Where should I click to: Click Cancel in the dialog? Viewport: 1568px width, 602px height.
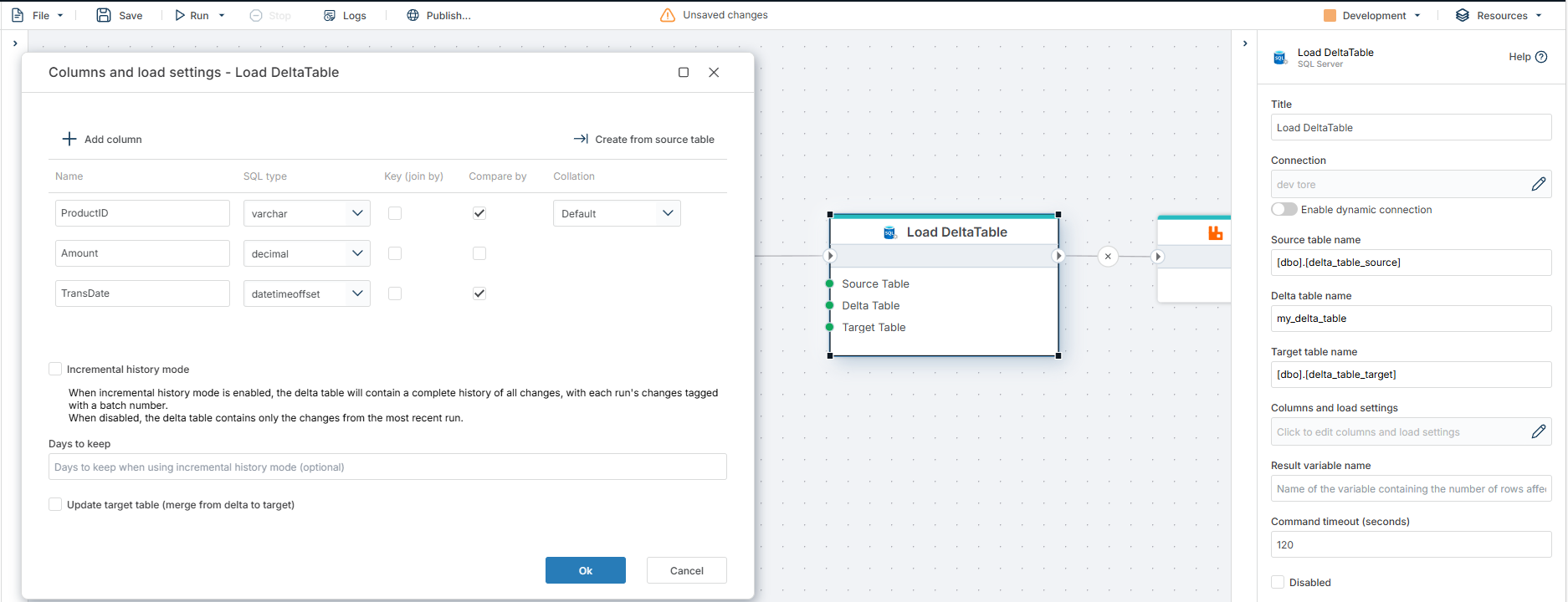point(687,570)
